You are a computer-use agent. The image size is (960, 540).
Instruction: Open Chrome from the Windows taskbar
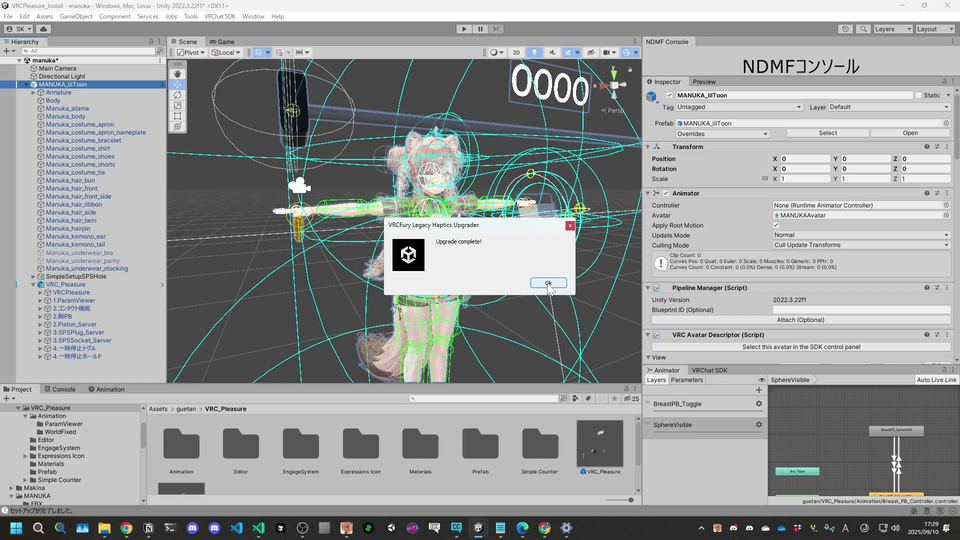(x=126, y=528)
